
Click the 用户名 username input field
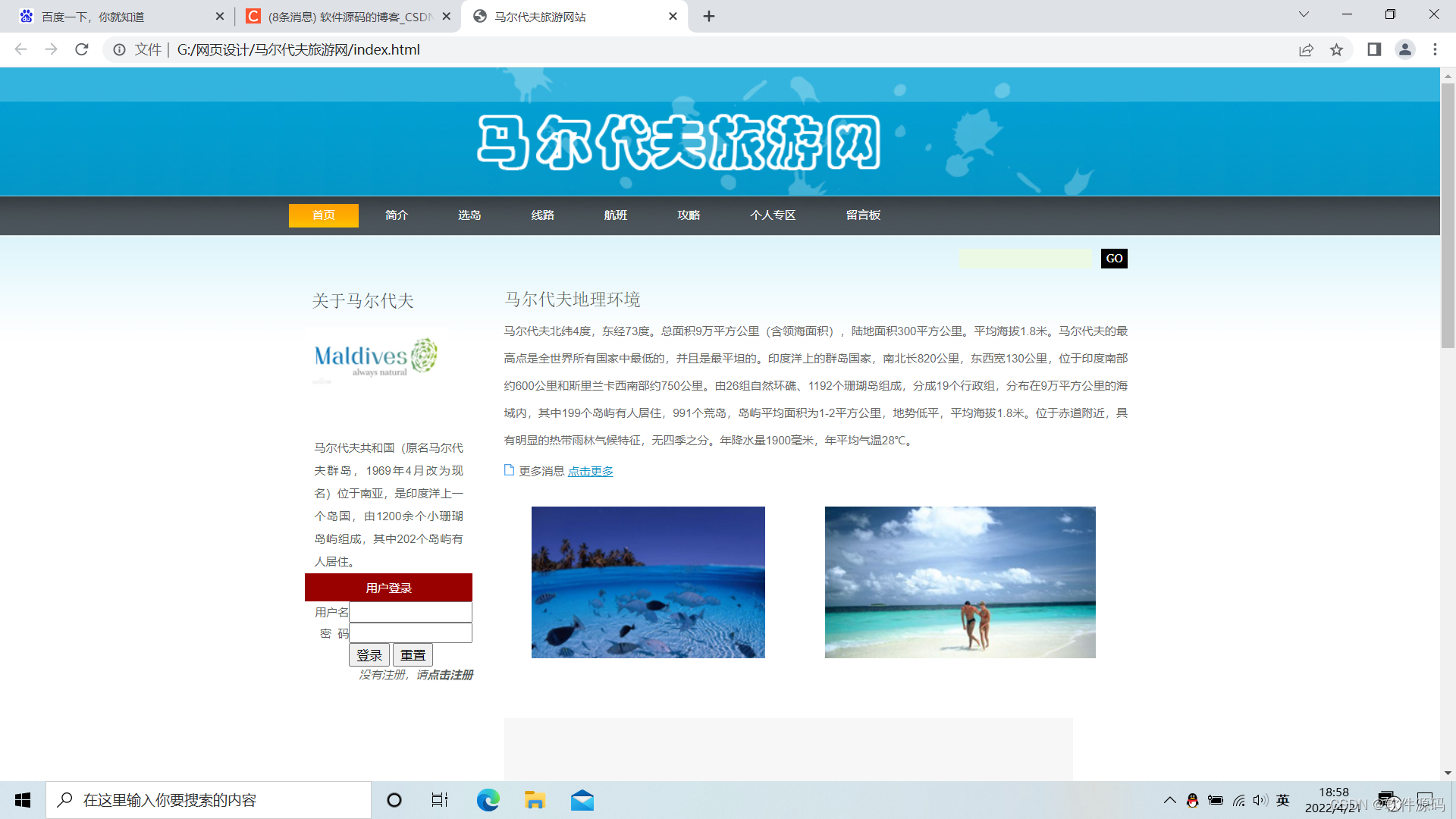point(410,612)
